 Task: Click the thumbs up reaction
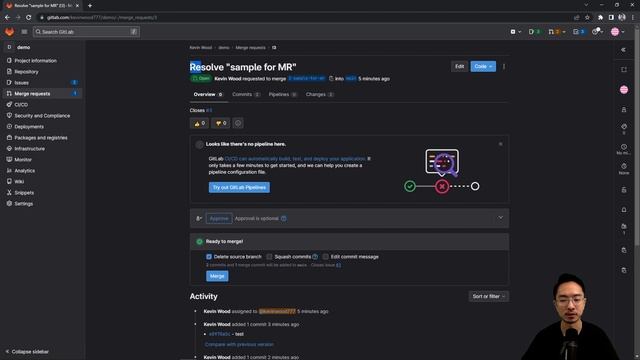point(199,123)
